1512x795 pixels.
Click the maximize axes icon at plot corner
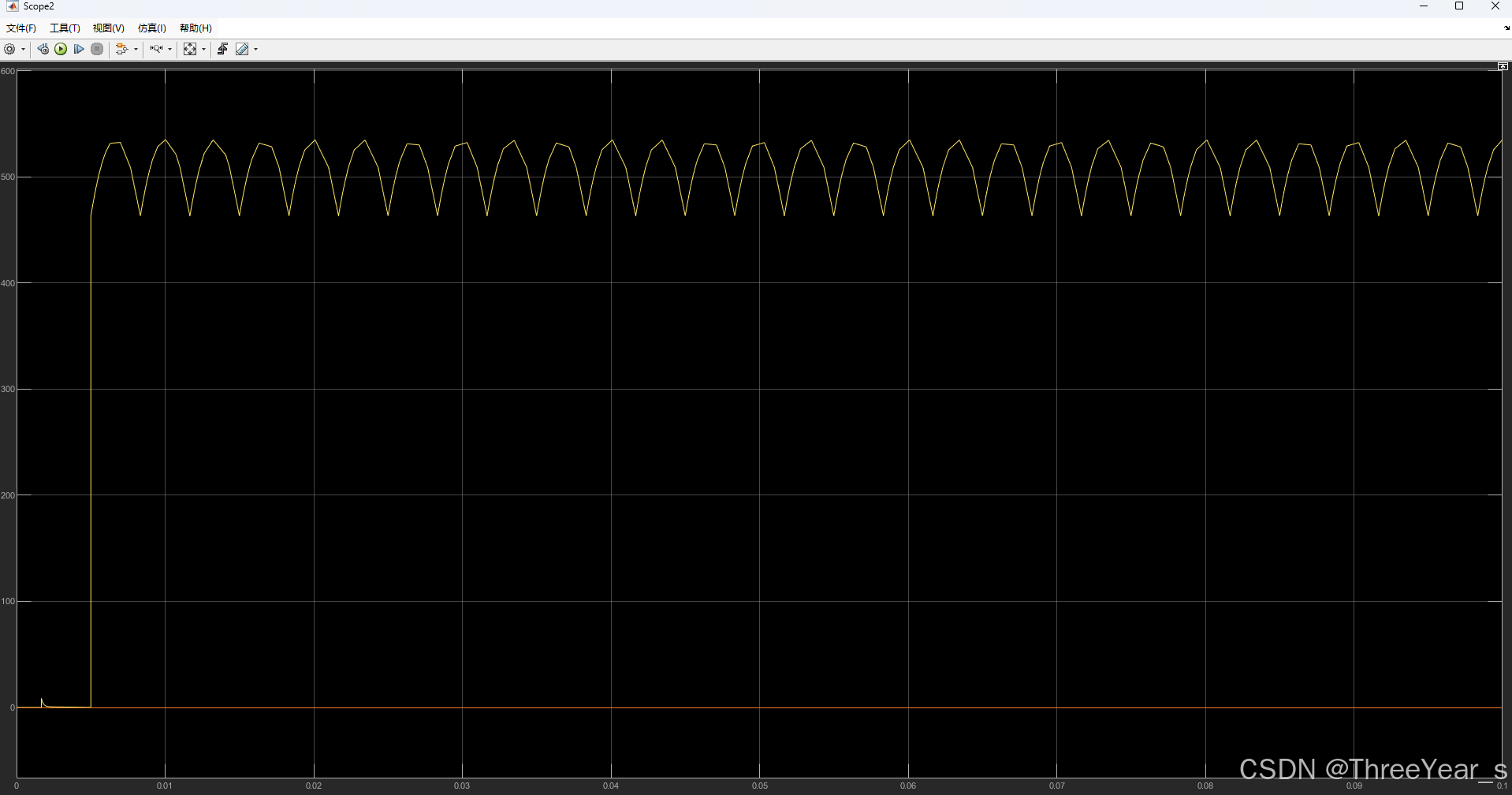[1503, 66]
